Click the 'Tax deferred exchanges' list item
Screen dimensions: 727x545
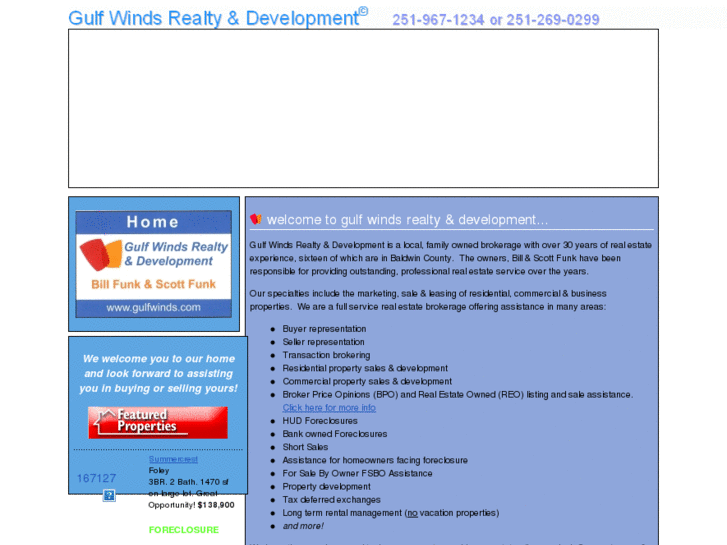tap(332, 500)
